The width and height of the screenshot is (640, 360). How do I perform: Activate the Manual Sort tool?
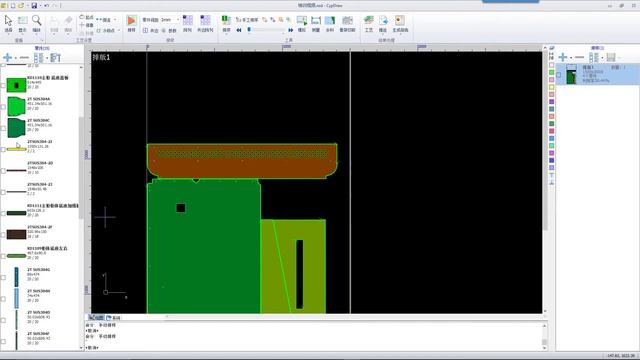247,20
